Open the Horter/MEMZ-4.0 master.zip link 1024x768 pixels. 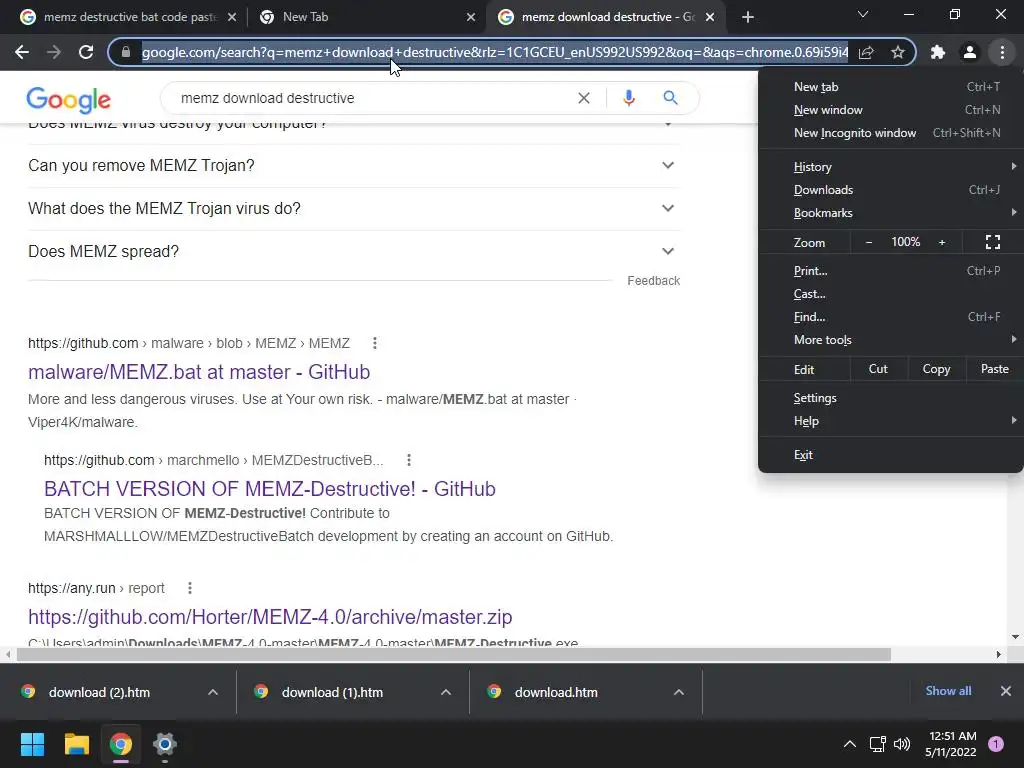(270, 616)
